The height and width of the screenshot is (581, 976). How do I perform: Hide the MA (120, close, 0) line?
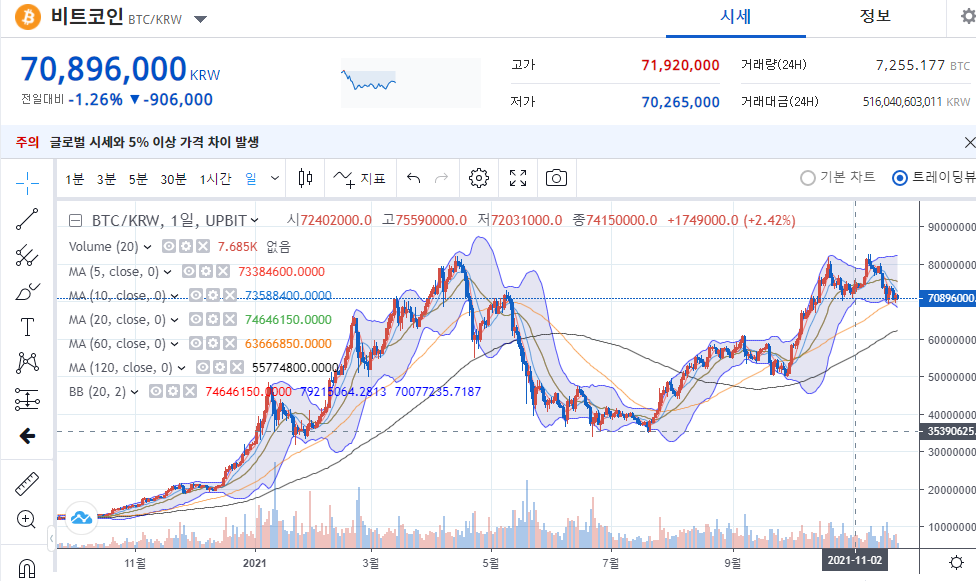(202, 367)
